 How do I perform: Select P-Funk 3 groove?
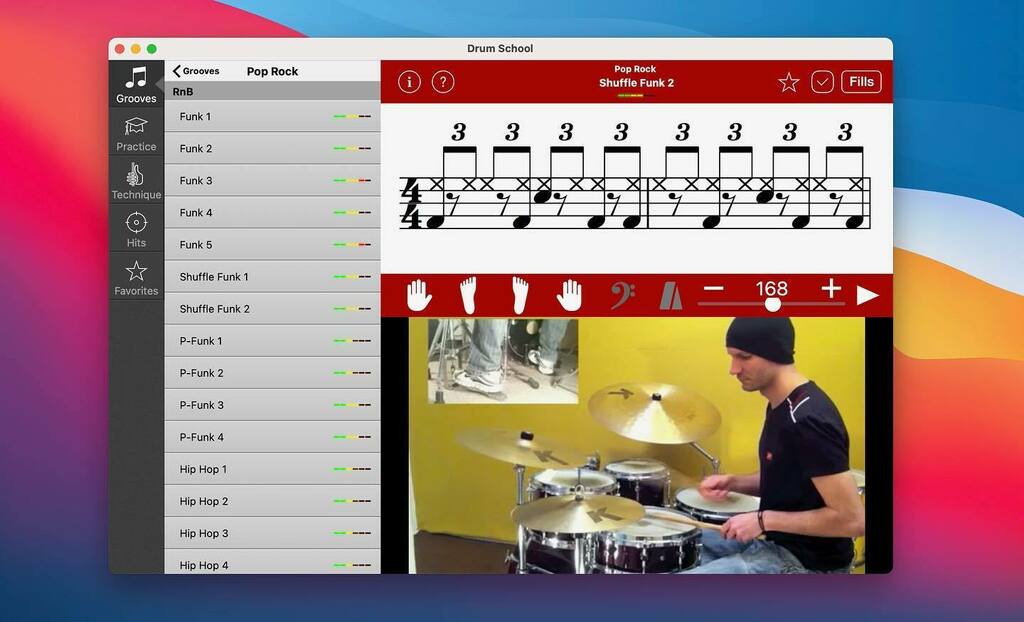[272, 404]
